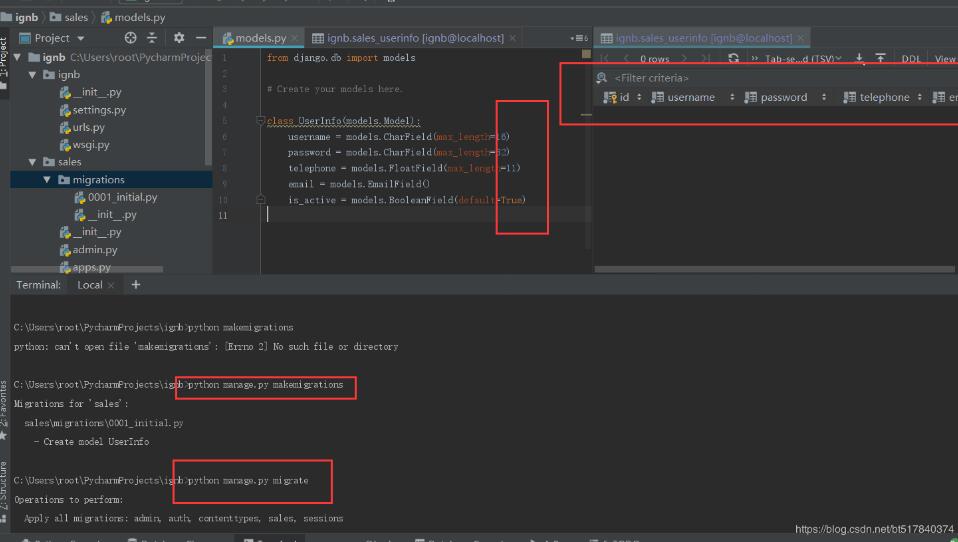
Task: Open 0001_initial.py migration file
Action: point(122,197)
